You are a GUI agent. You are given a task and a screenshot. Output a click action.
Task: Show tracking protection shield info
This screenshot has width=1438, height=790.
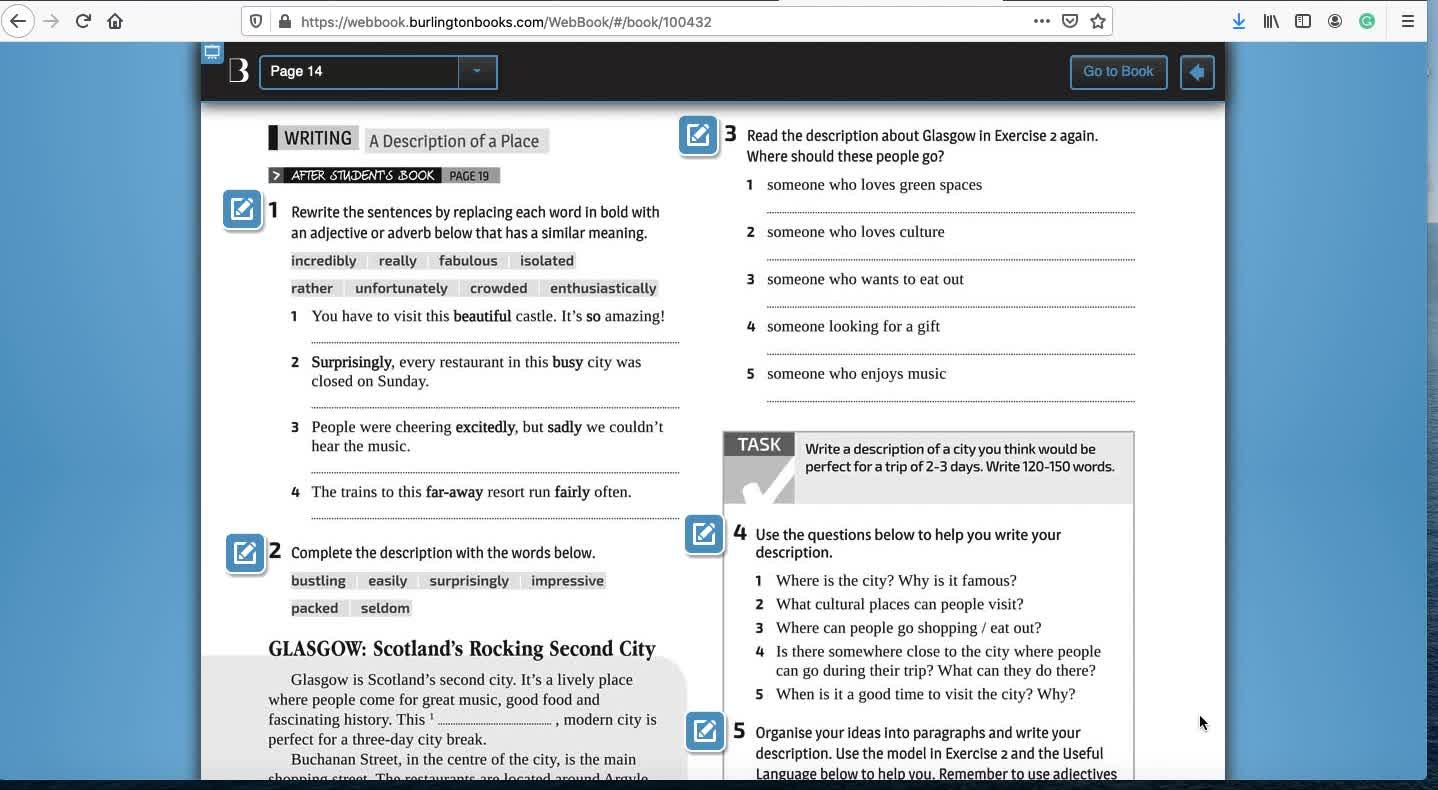256,21
